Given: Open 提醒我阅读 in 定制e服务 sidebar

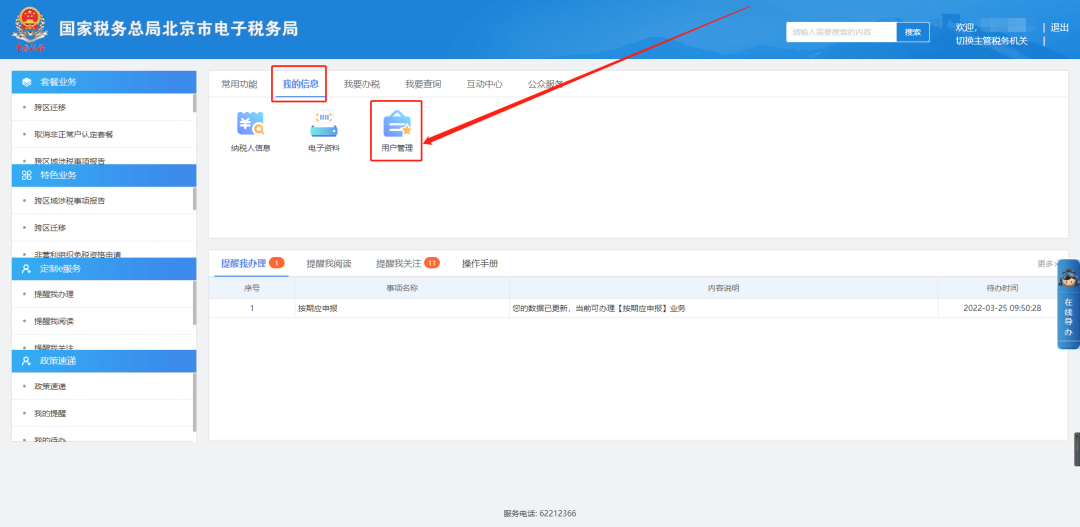Looking at the screenshot, I should tap(54, 321).
